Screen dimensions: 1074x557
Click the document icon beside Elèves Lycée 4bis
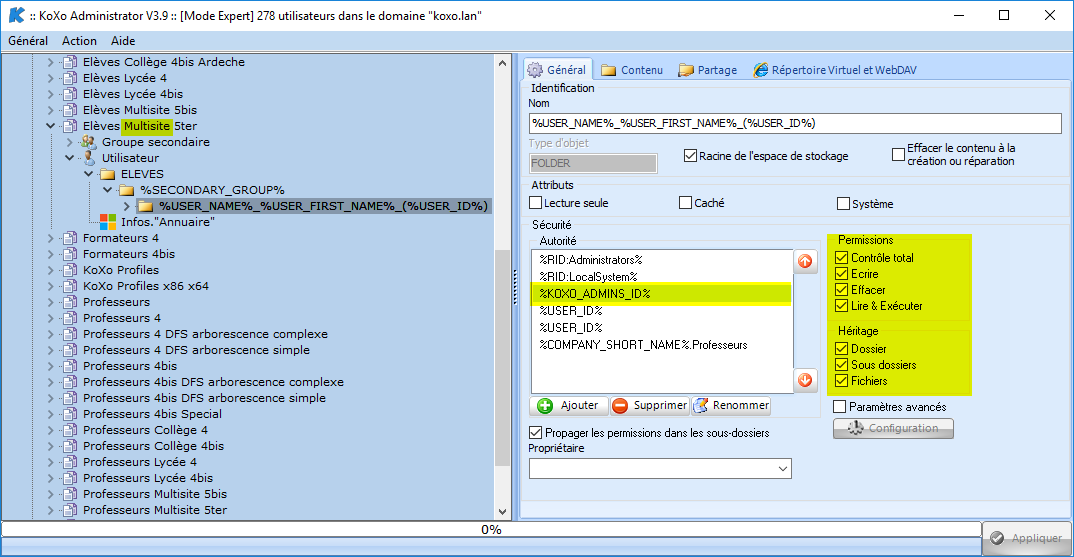tap(69, 94)
